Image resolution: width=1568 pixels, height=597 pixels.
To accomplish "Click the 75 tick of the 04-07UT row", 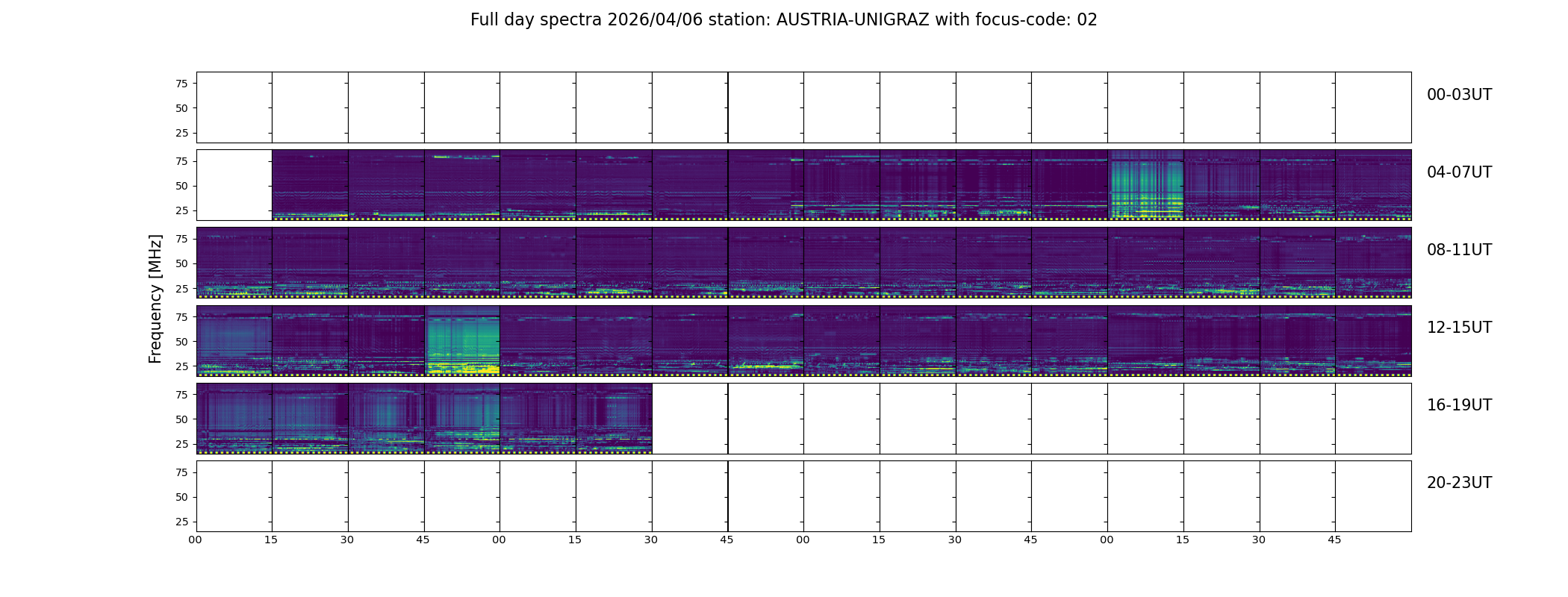I will [x=181, y=161].
